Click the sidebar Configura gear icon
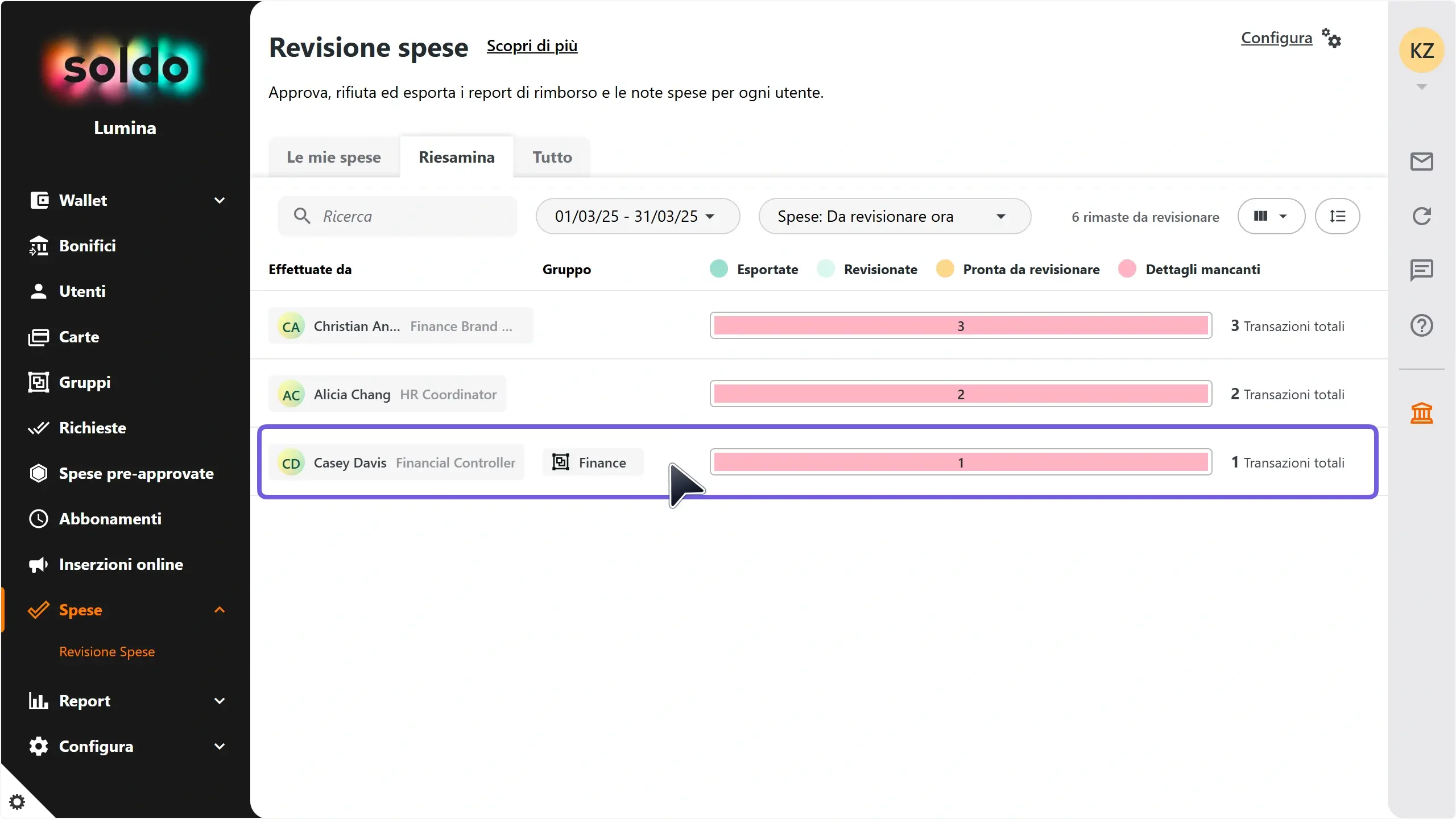Image resolution: width=1456 pixels, height=819 pixels. tap(39, 746)
